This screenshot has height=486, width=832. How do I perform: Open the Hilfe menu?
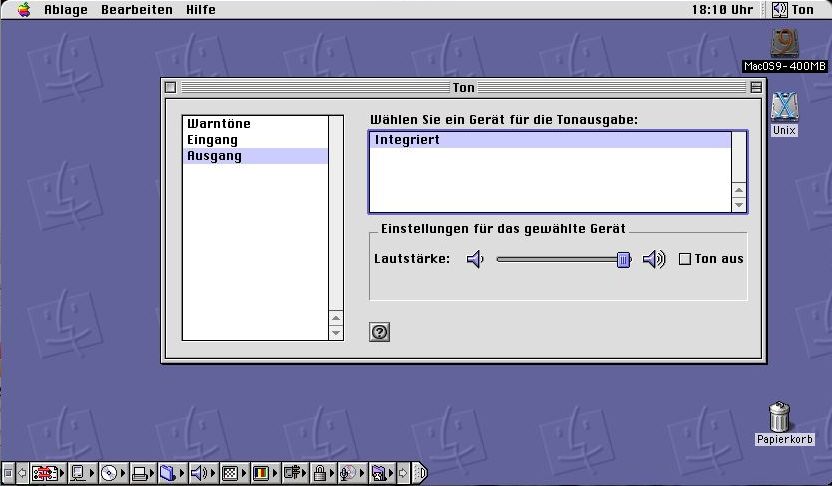[201, 10]
